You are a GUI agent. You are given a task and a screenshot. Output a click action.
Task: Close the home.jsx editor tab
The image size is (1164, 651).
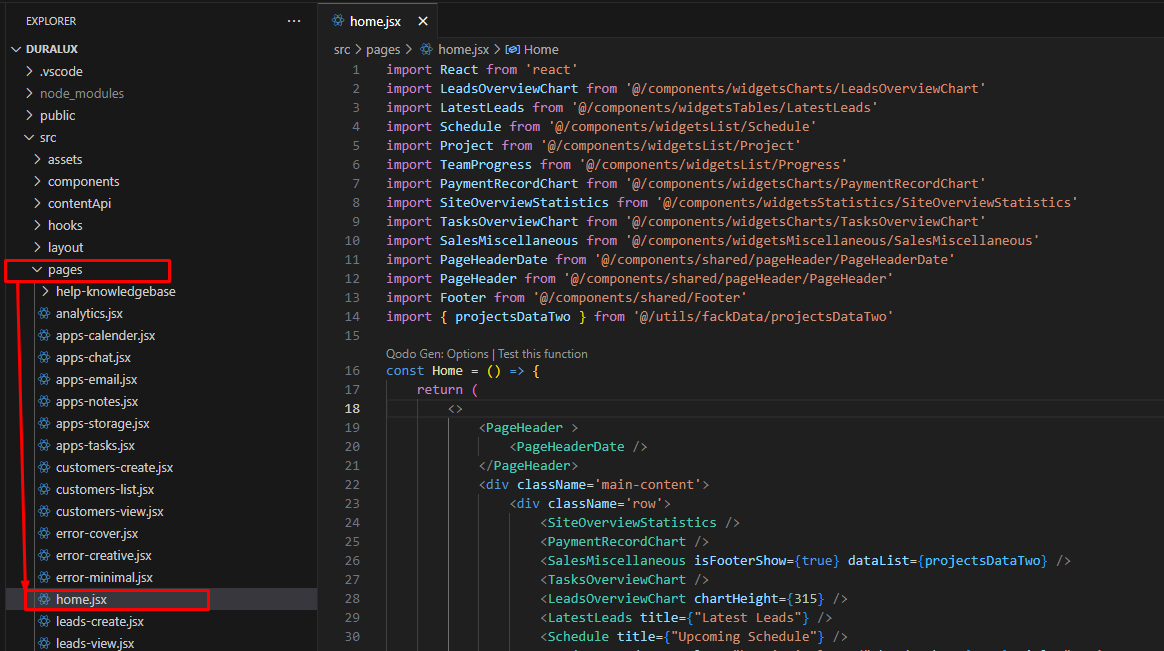click(423, 22)
